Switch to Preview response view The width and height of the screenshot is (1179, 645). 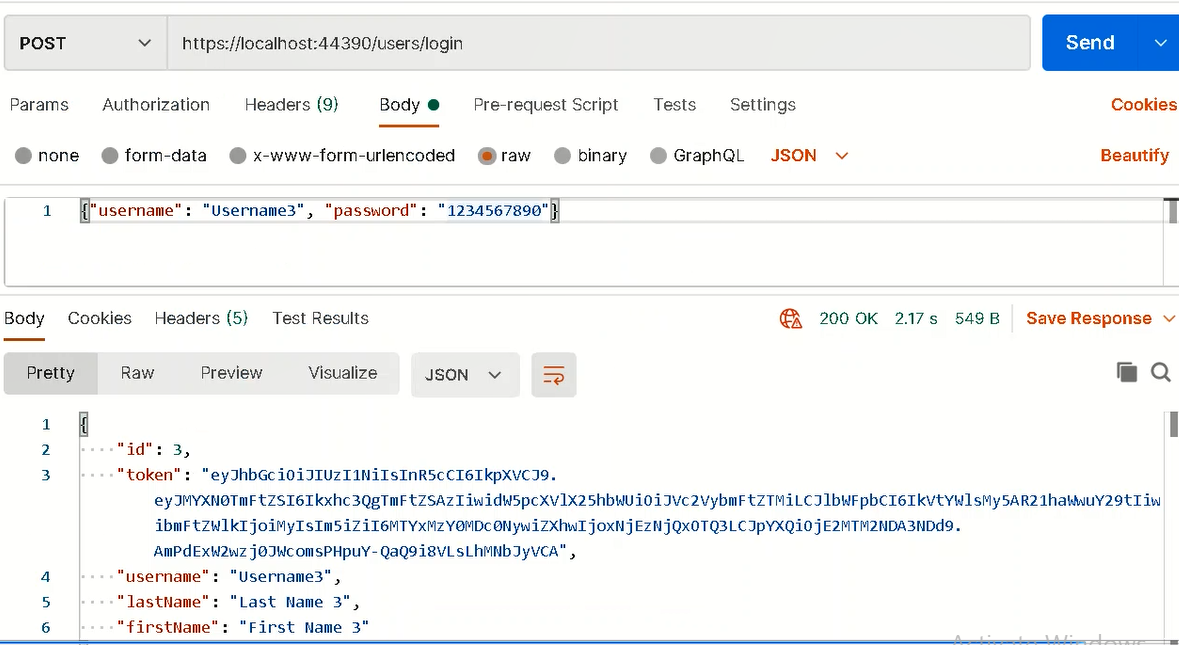(x=232, y=374)
